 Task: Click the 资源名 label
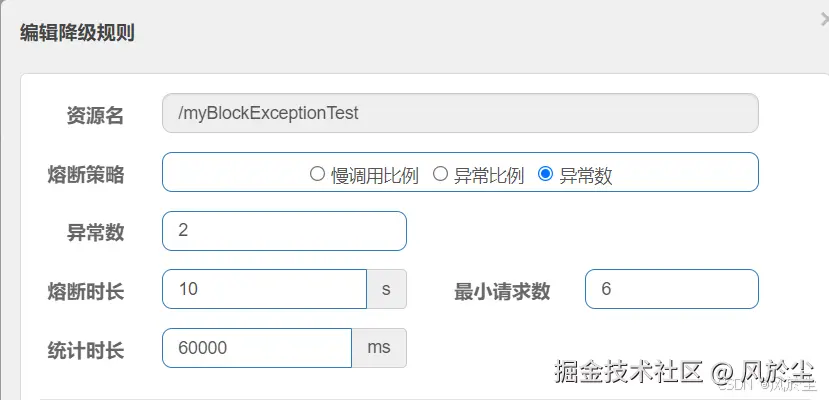pyautogui.click(x=88, y=115)
